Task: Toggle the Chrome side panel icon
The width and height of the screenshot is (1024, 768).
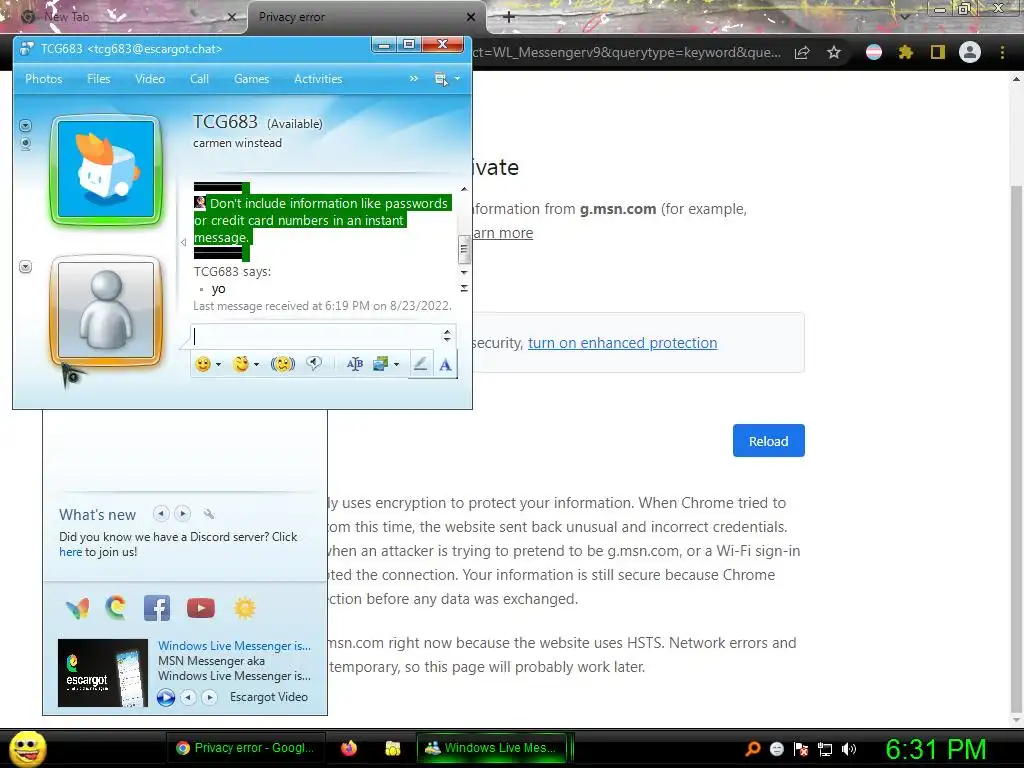Action: pos(937,52)
